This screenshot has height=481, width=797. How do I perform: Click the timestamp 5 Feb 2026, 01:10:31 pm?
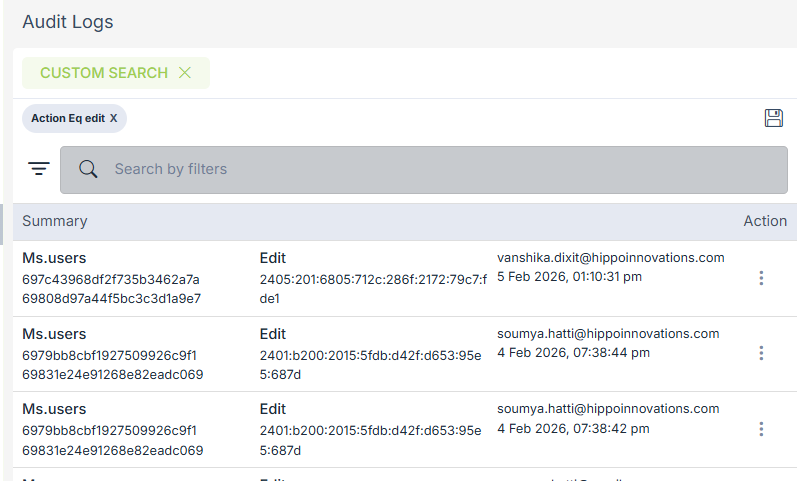569,276
